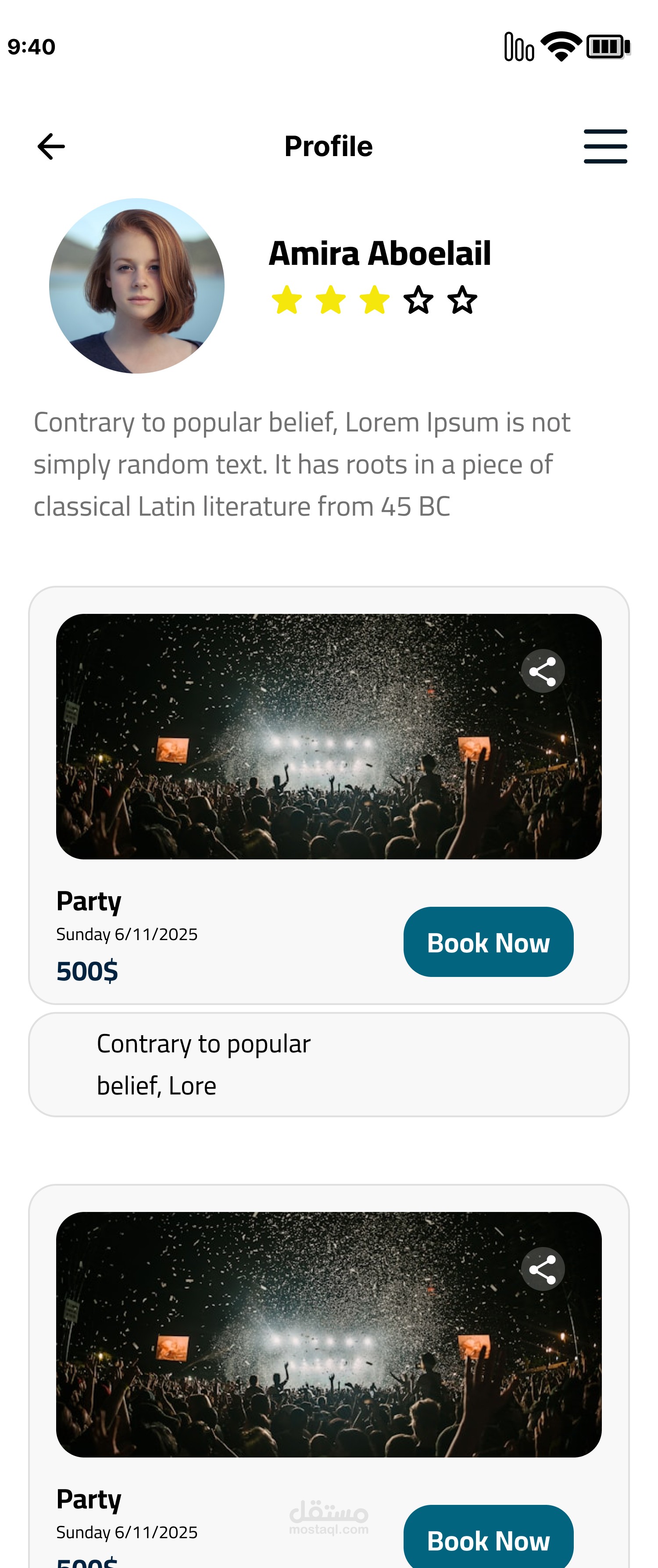Open Amira Aboelail's profile photo
Viewport: 658px width, 1568px height.
137,285
